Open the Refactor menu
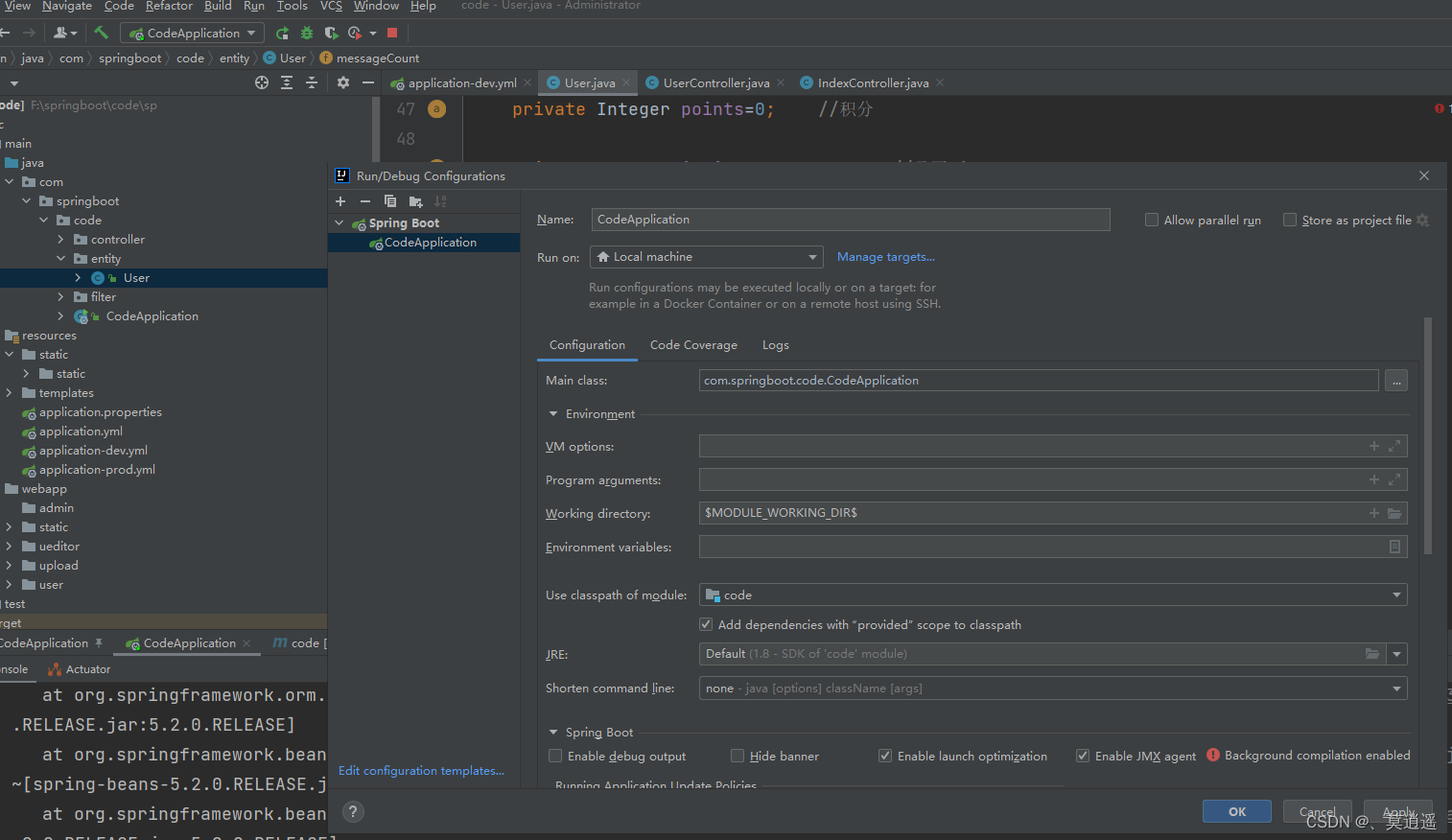 point(169,6)
